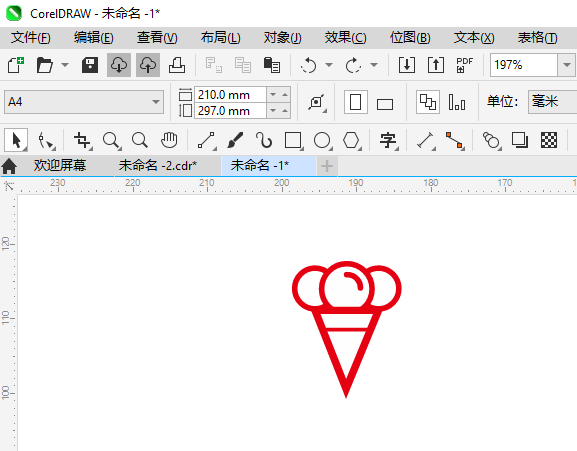
Task: Open the 查看(V) menu
Action: click(157, 38)
